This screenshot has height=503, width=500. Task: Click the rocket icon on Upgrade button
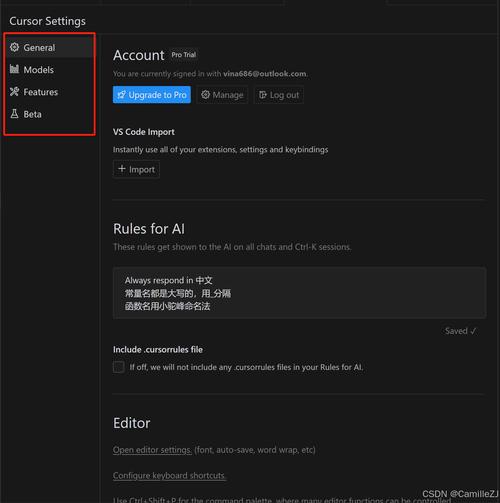122,95
